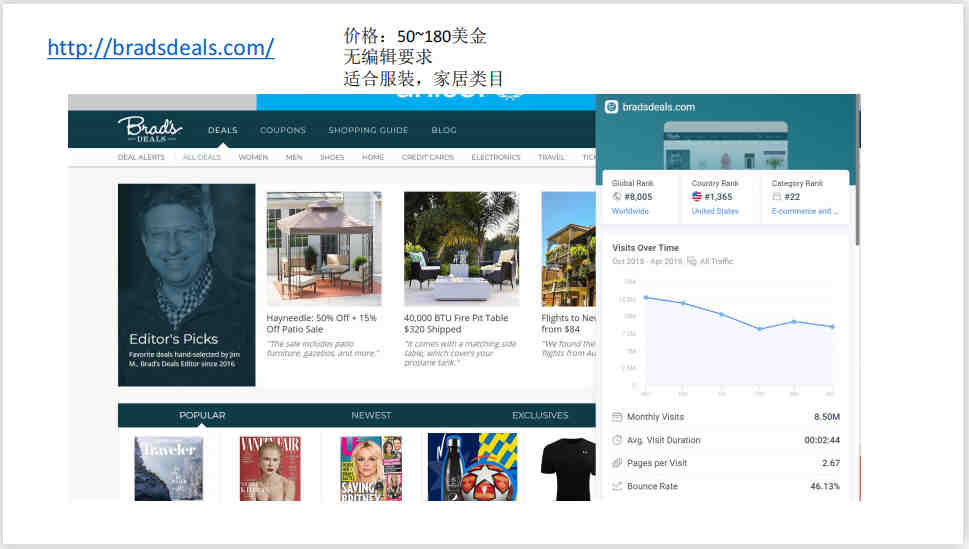Click the Visits Over Time heading
The height and width of the screenshot is (549, 969).
pos(645,248)
